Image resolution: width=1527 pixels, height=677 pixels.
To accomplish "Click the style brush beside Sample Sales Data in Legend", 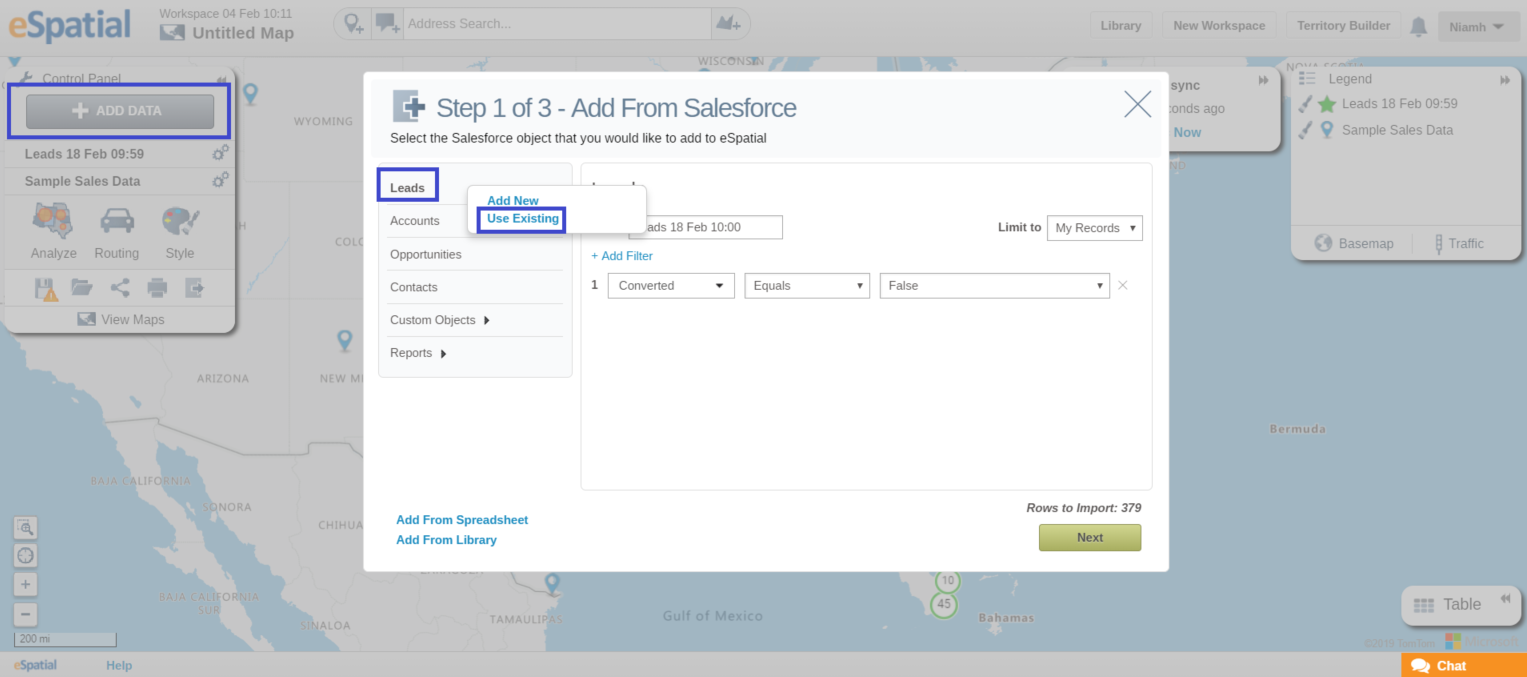I will pos(1305,130).
